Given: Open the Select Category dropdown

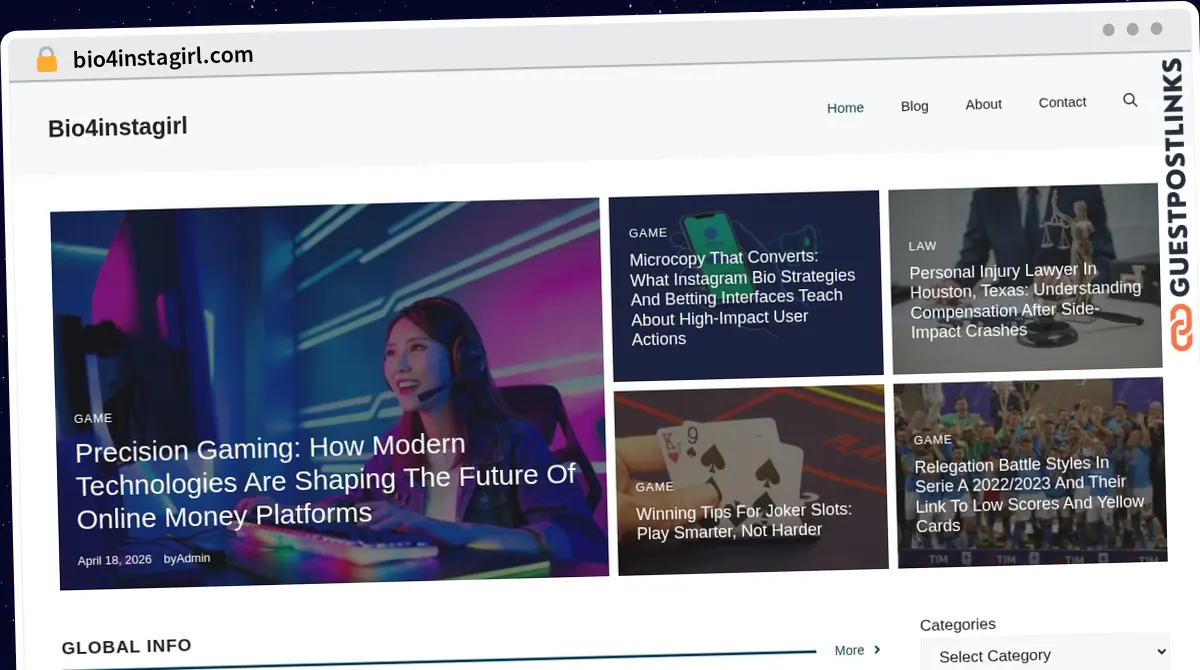Looking at the screenshot, I should click(1044, 655).
